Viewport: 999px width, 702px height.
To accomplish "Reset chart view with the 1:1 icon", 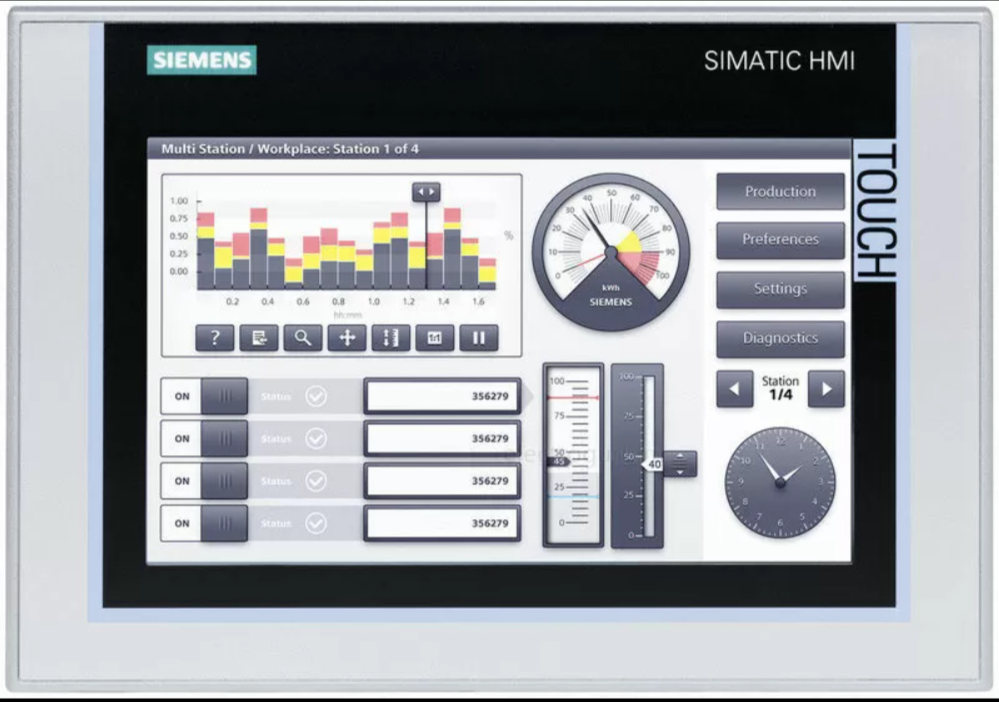I will (435, 338).
